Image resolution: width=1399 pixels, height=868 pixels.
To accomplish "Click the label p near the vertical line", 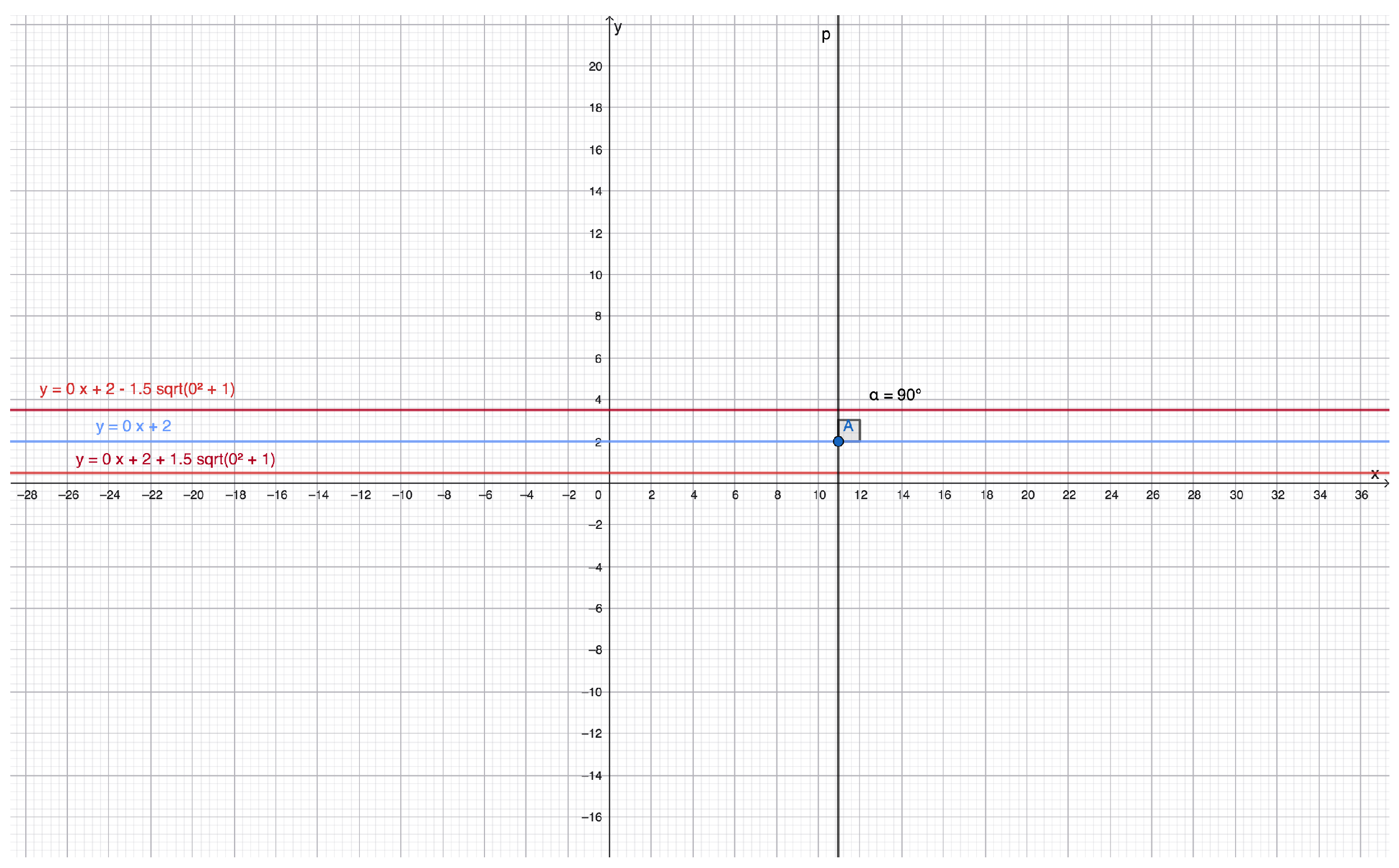I will tap(825, 34).
